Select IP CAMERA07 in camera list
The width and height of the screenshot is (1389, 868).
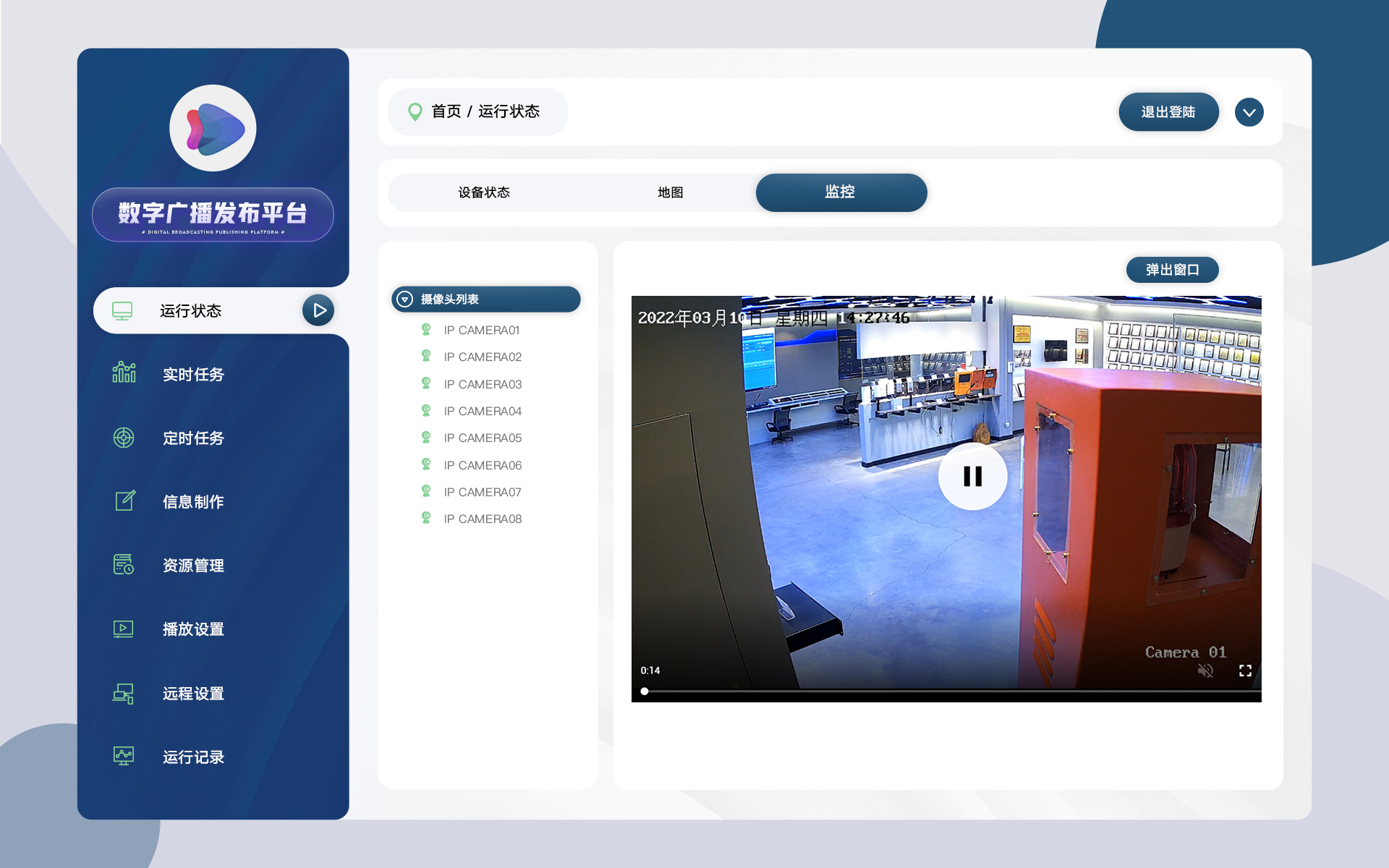(483, 492)
